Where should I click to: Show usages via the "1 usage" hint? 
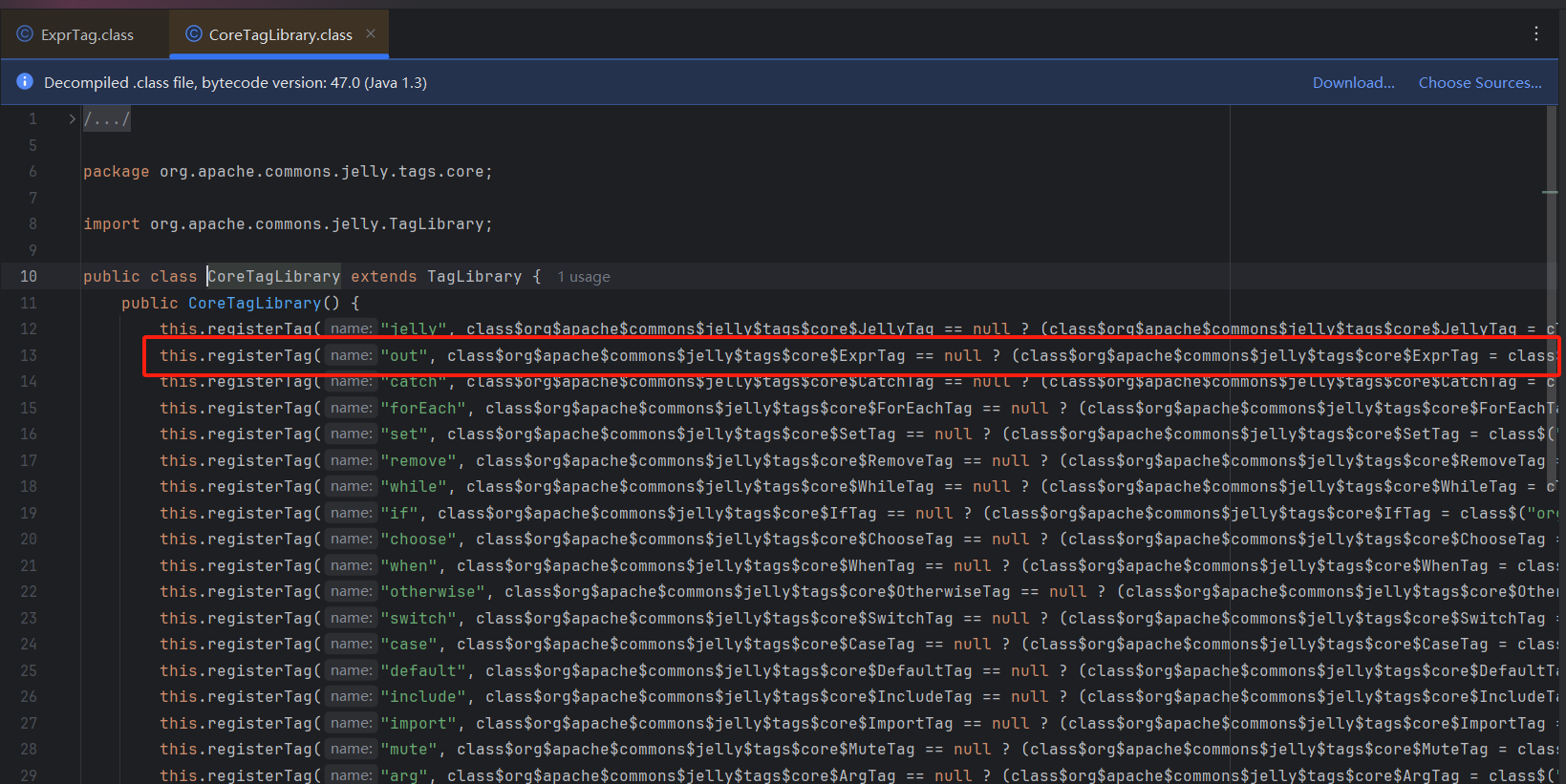coord(584,277)
